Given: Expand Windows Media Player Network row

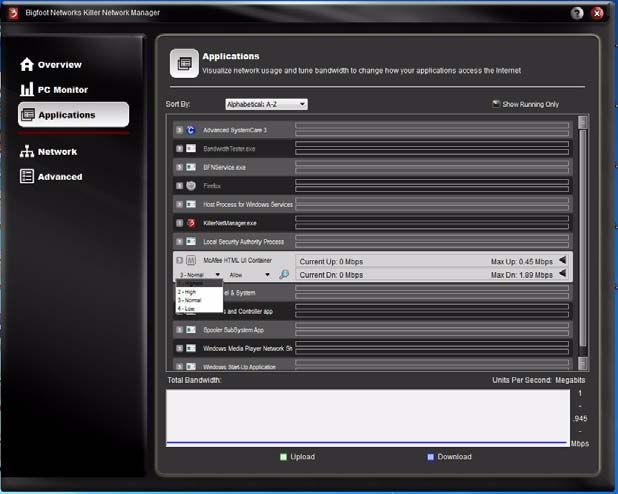Looking at the screenshot, I should [x=179, y=348].
